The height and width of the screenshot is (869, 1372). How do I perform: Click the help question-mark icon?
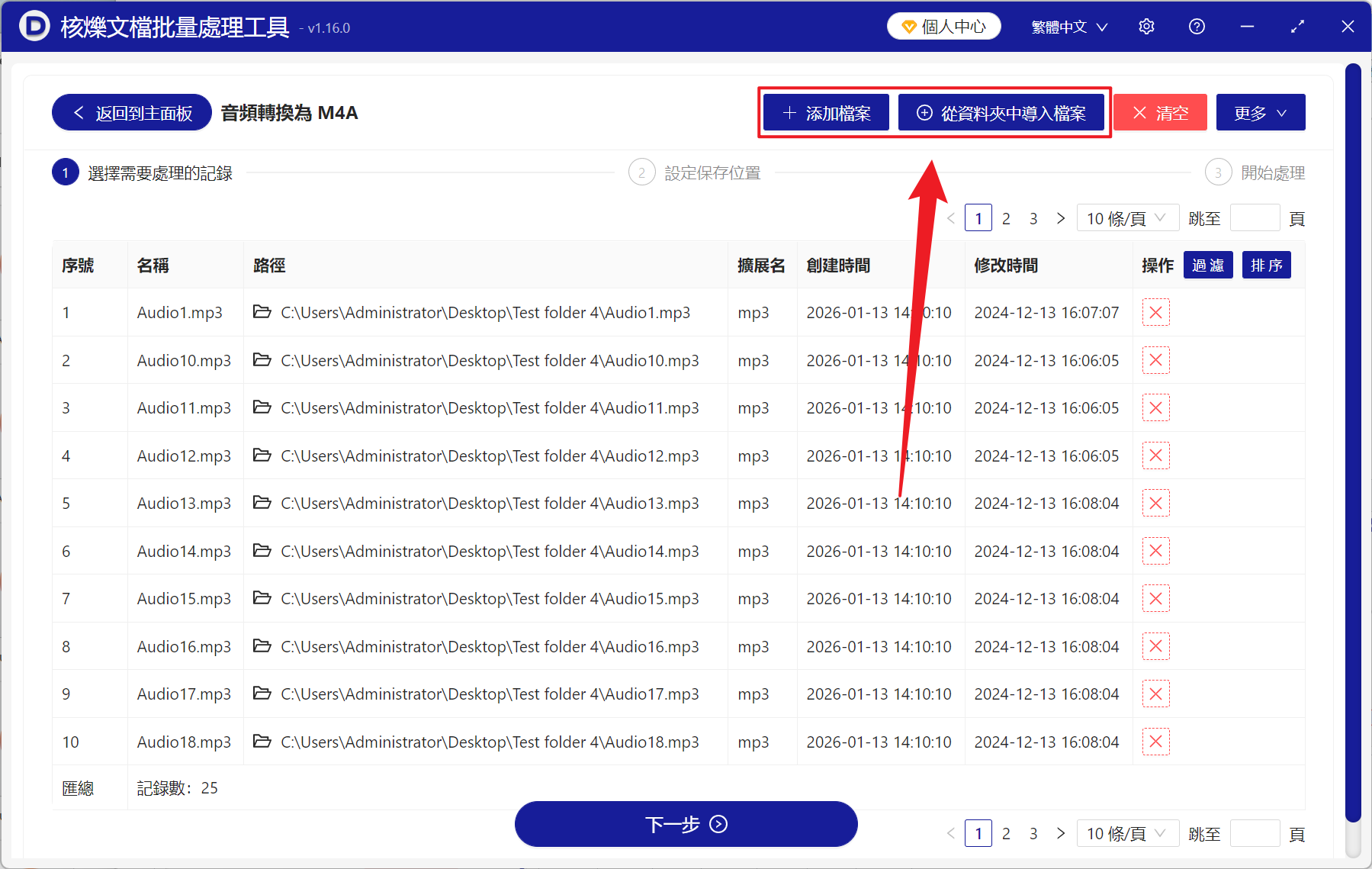(x=1196, y=26)
